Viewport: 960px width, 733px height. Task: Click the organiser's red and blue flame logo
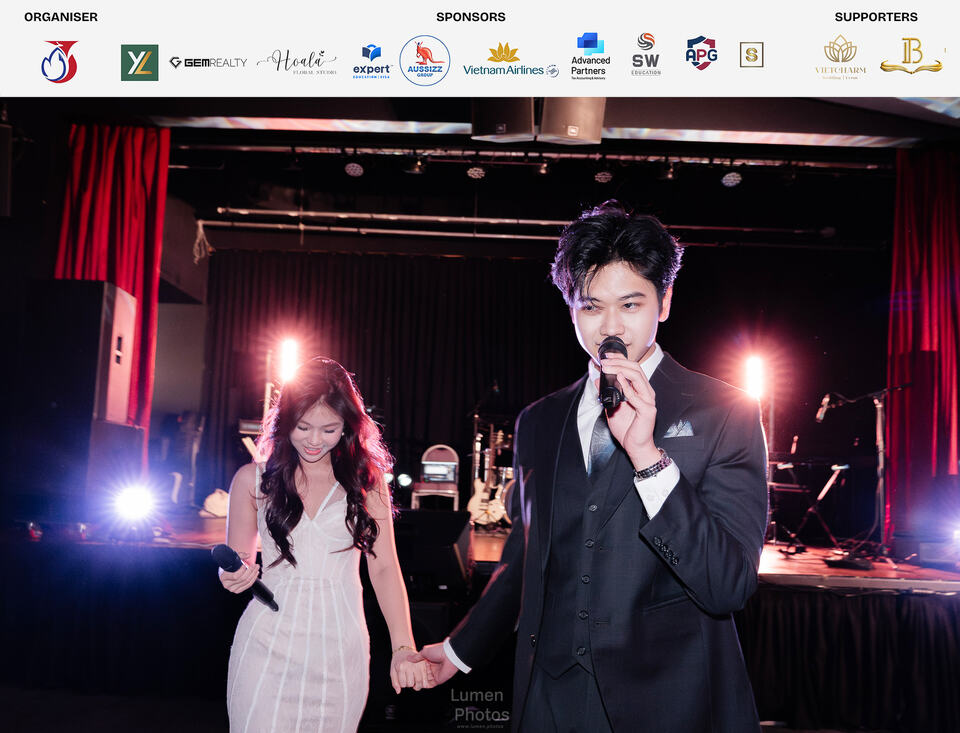[59, 61]
